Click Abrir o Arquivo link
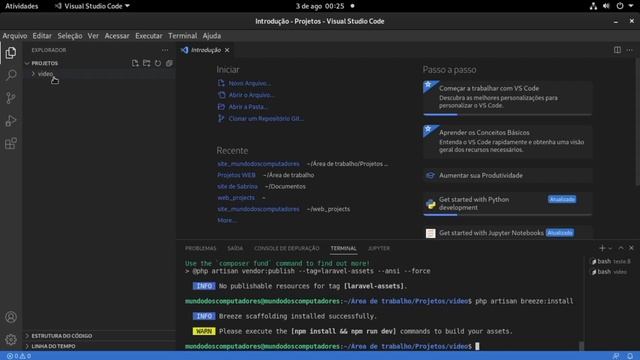The width and height of the screenshot is (640, 360). [x=251, y=95]
